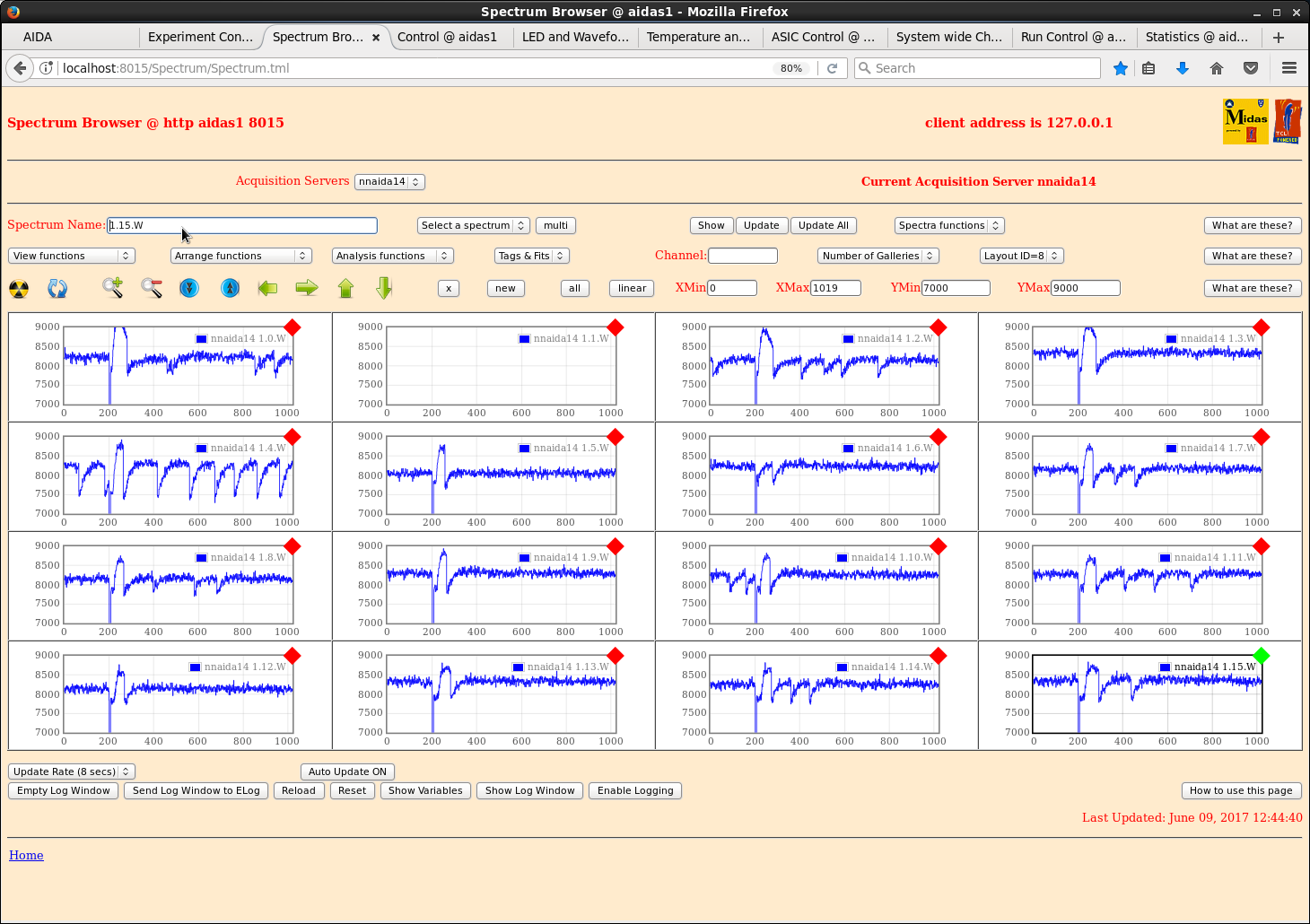This screenshot has height=924, width=1310.
Task: Switch to the Statistics @ aidas1 tab
Action: 1197,37
